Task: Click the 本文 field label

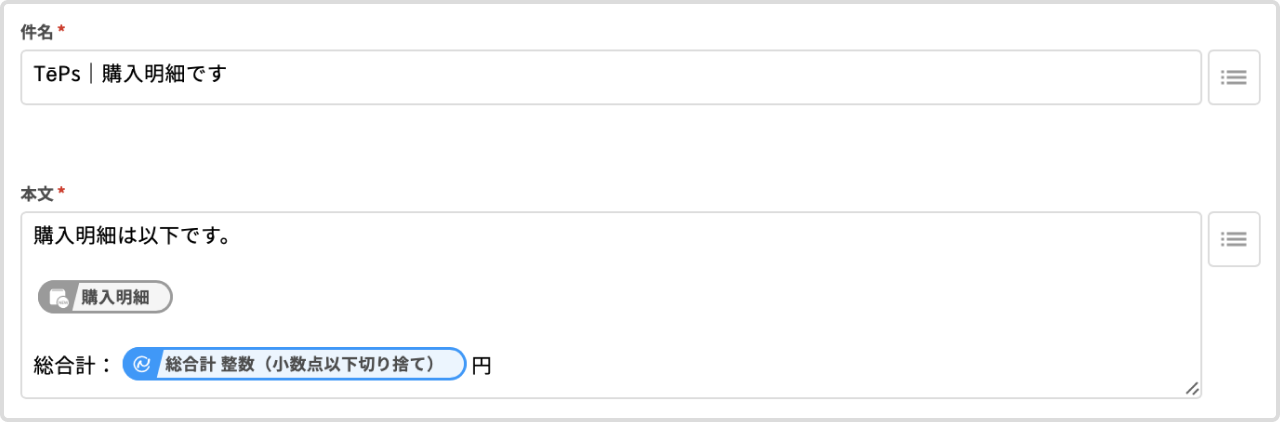Action: (37, 193)
